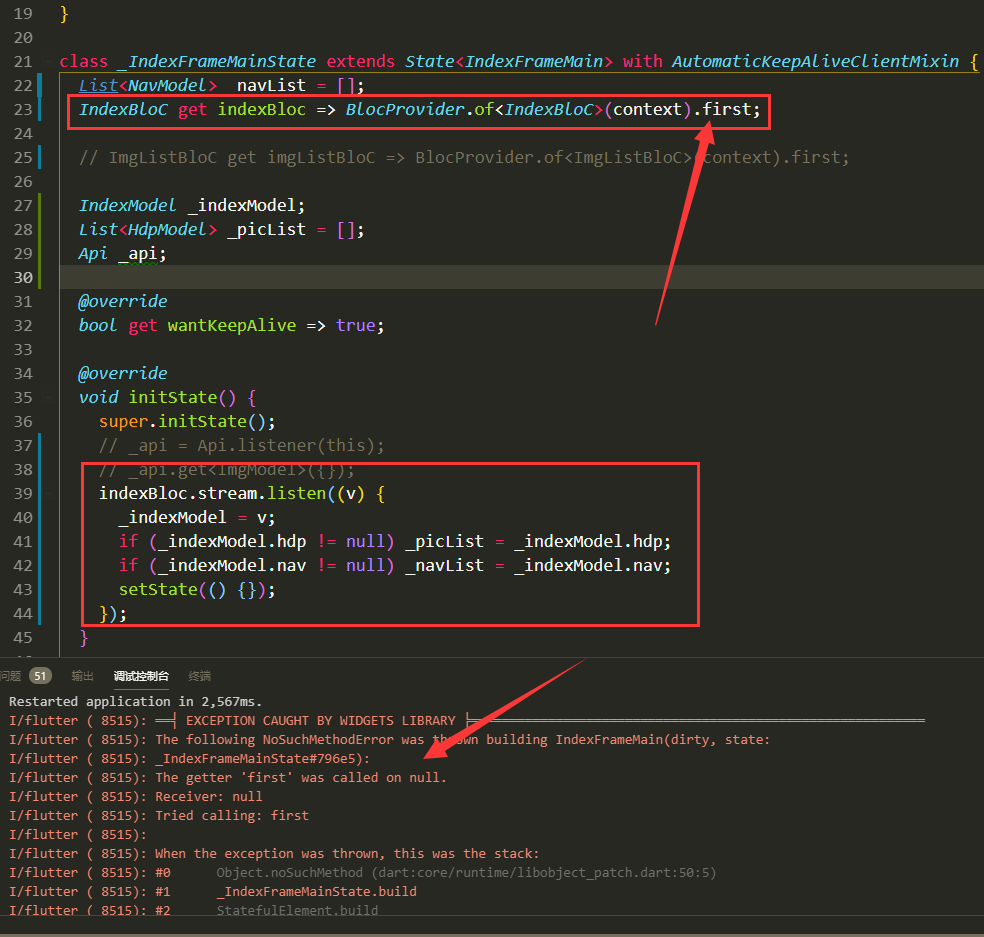This screenshot has width=984, height=937.
Task: Click the underlined List type on line 22
Action: tap(99, 85)
